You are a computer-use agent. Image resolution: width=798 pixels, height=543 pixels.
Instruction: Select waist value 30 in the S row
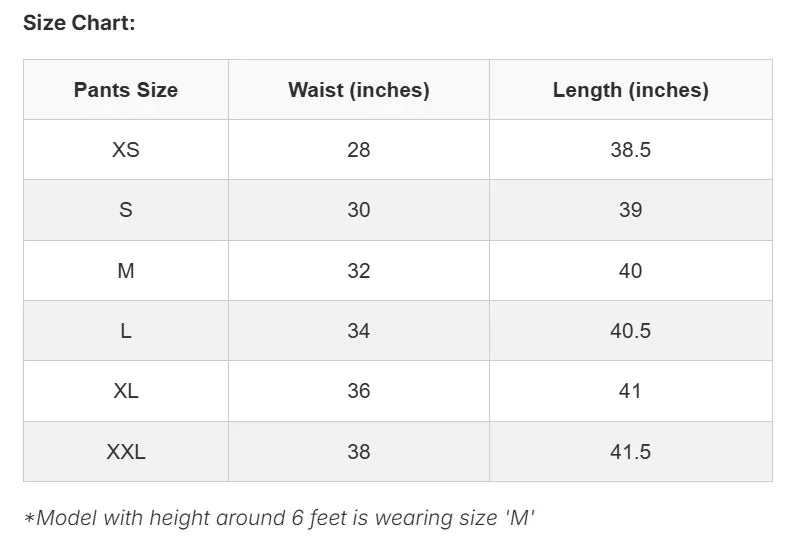[x=359, y=210]
